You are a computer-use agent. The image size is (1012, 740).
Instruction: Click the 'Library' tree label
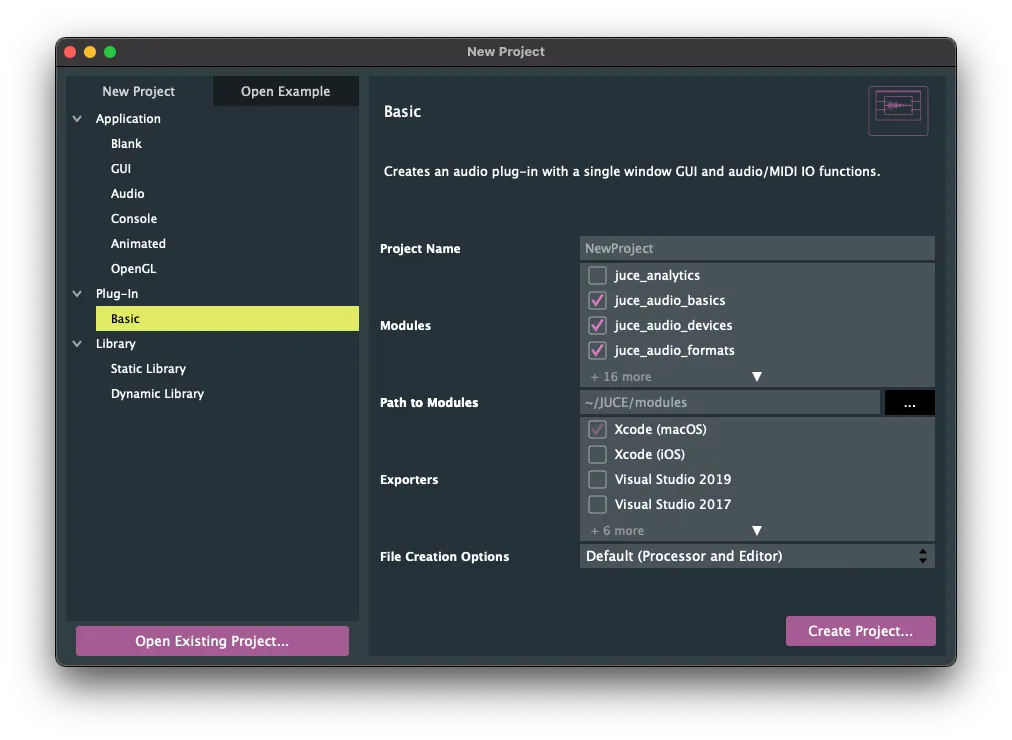pyautogui.click(x=116, y=344)
